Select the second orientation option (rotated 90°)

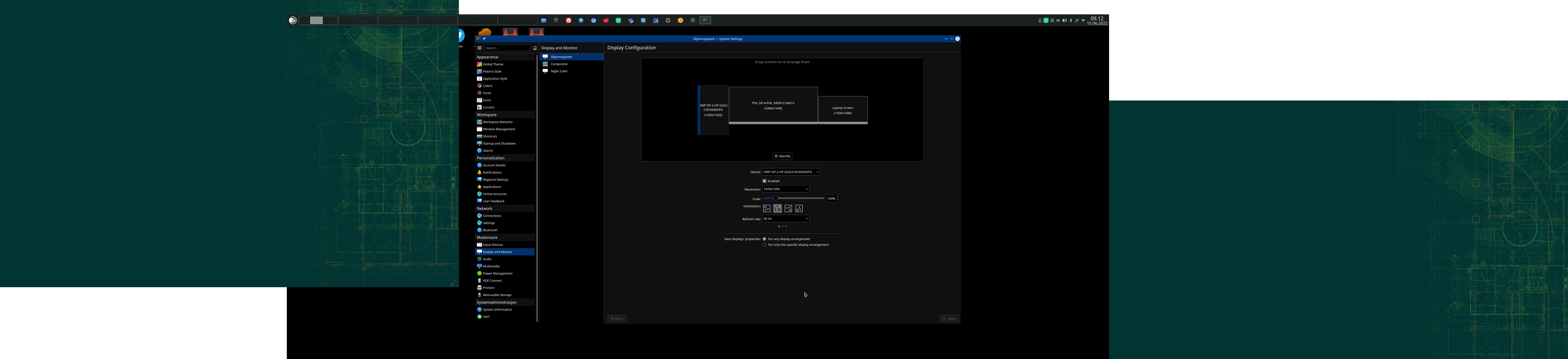click(x=777, y=208)
